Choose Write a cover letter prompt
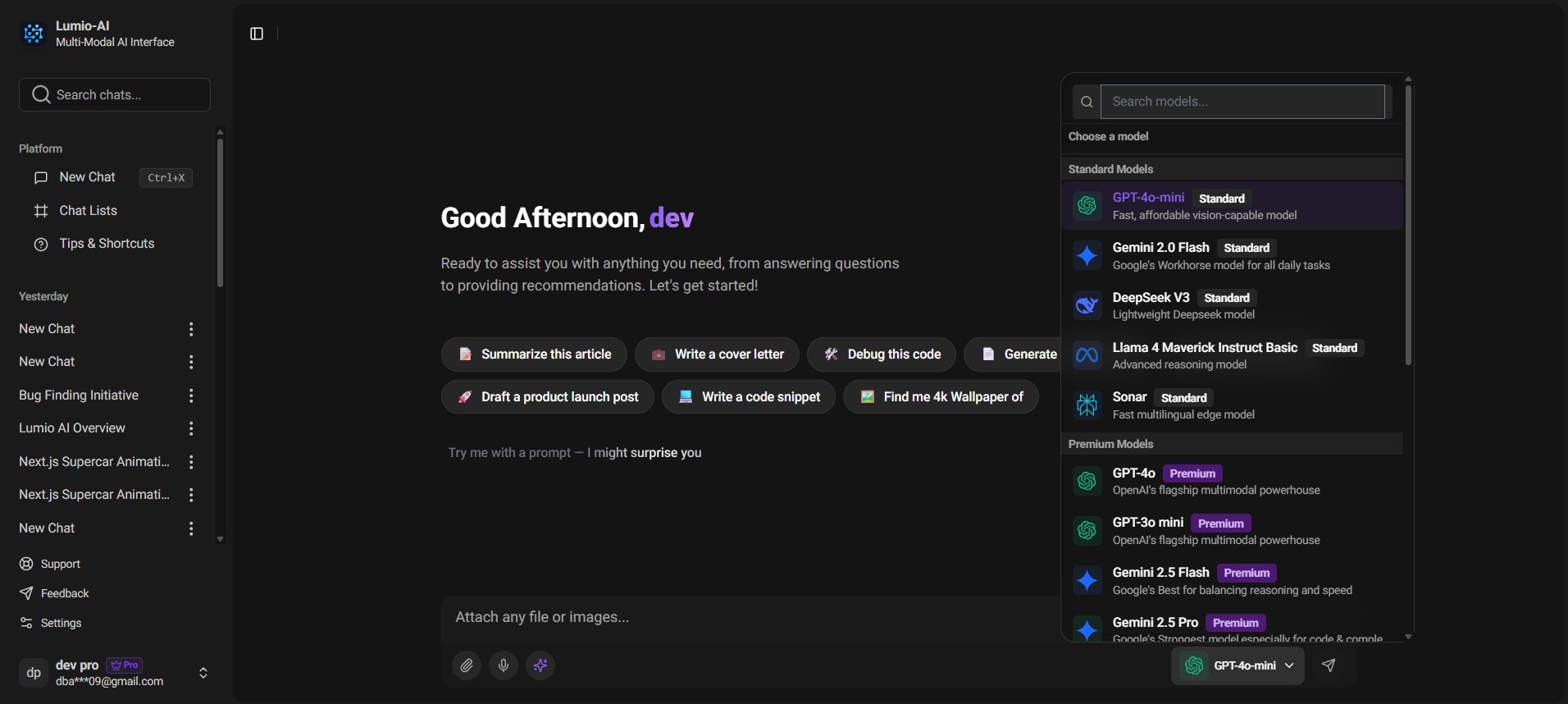1568x704 pixels. 717,354
